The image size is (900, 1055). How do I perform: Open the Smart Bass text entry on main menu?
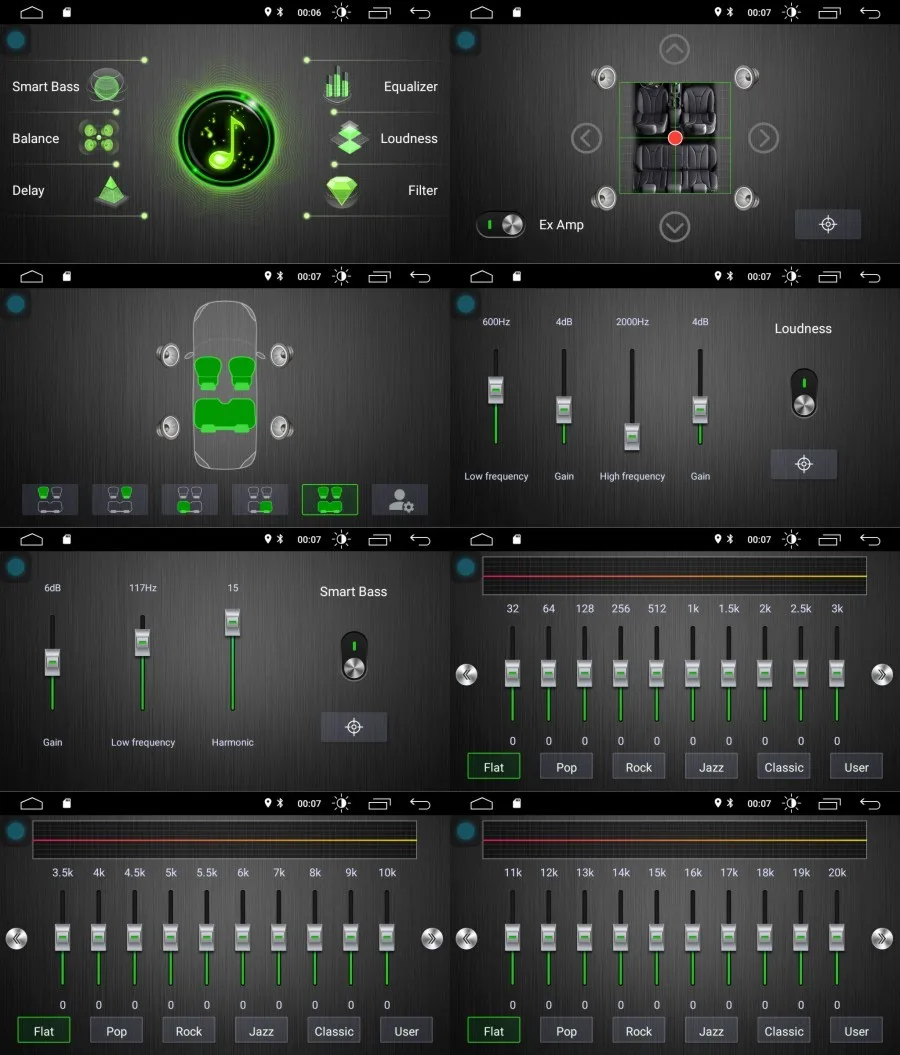46,86
